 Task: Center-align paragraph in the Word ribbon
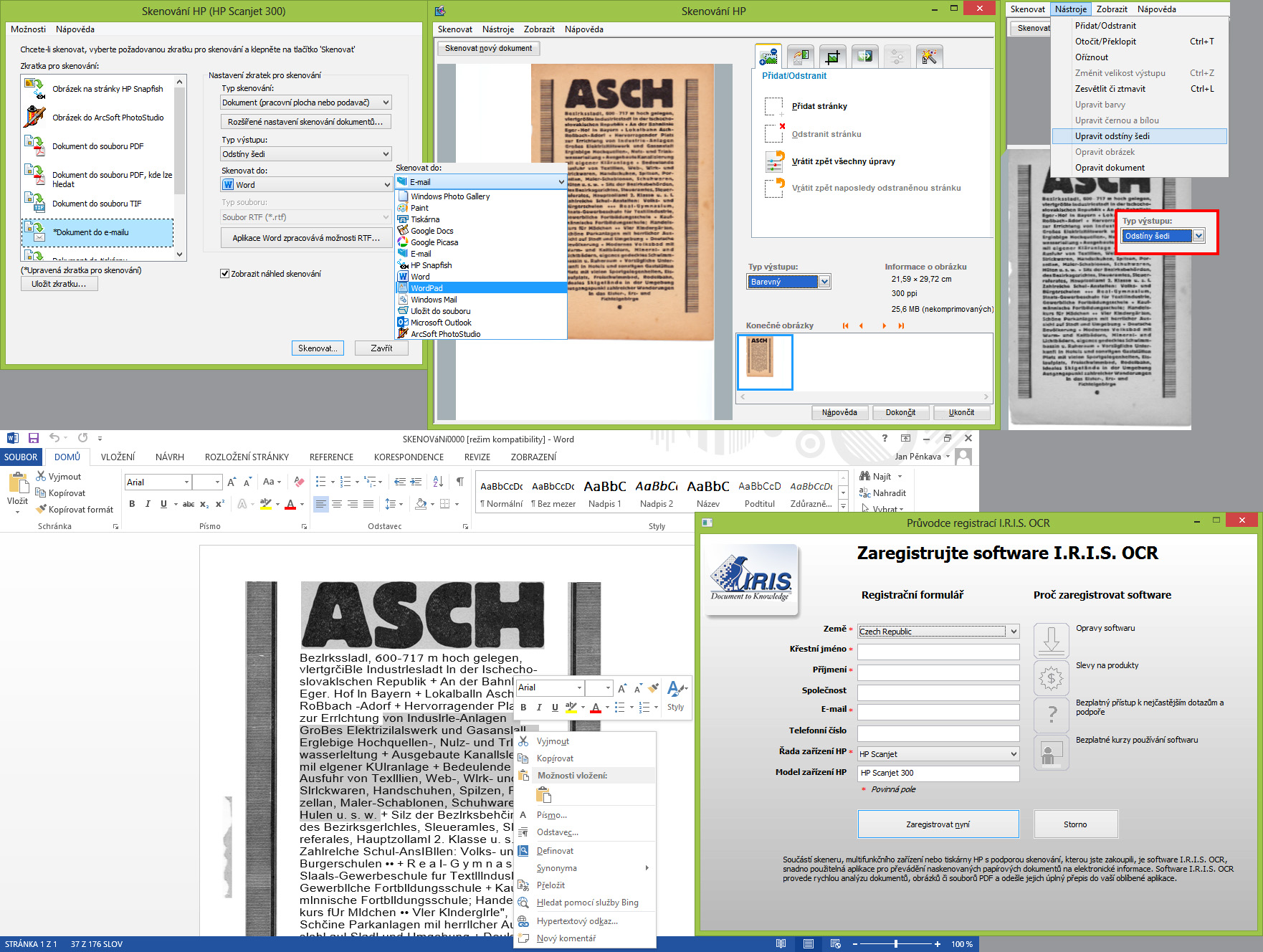(336, 504)
